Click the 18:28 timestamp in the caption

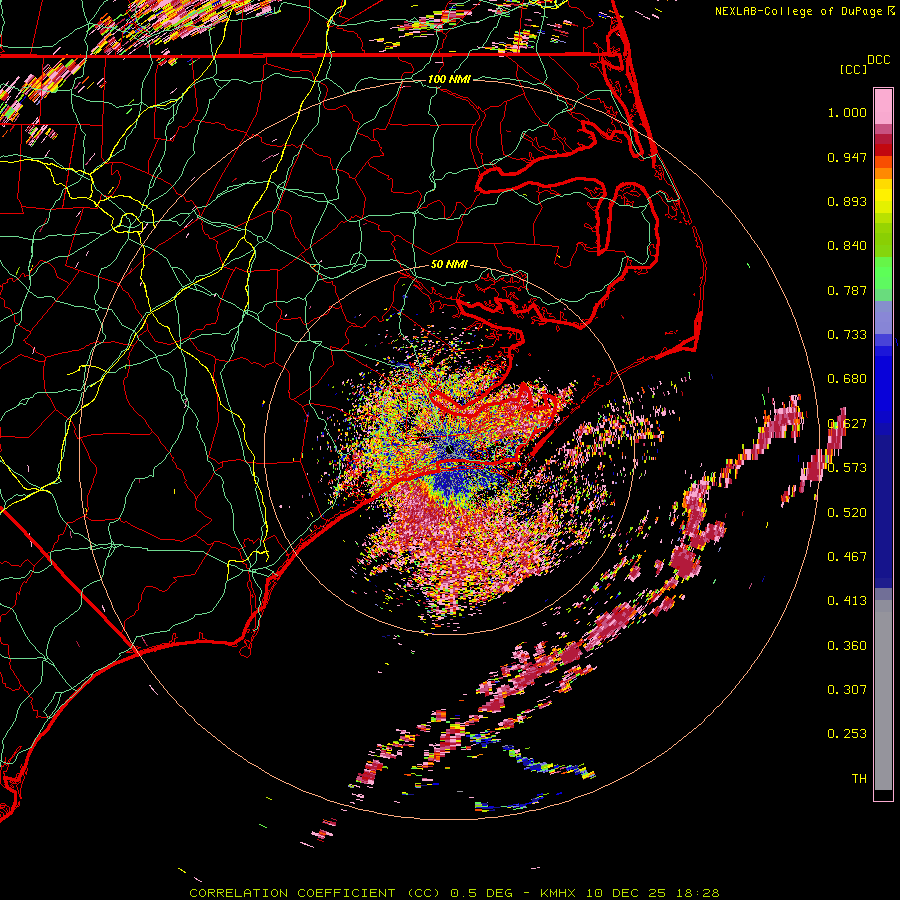pos(697,893)
